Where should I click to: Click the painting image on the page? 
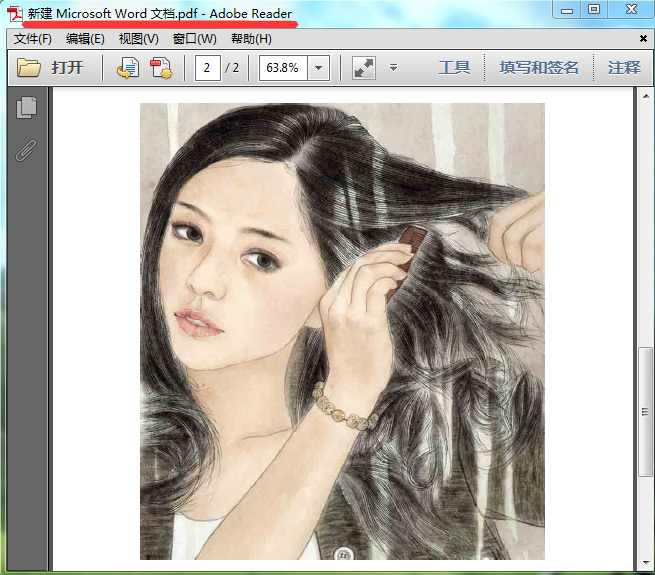(x=342, y=331)
